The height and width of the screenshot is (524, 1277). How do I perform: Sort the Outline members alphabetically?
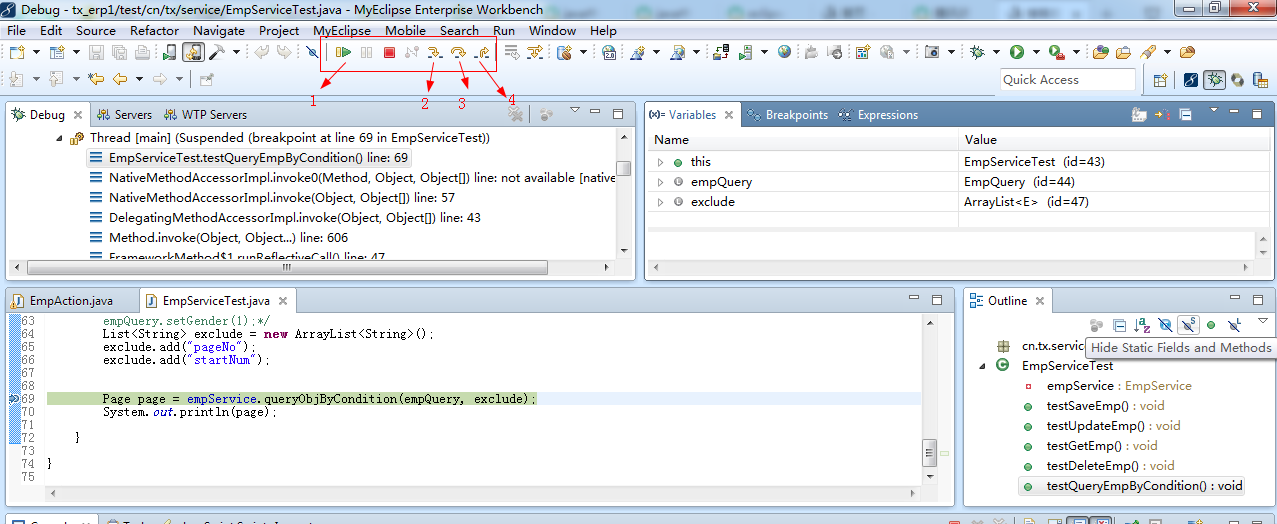[x=1142, y=325]
